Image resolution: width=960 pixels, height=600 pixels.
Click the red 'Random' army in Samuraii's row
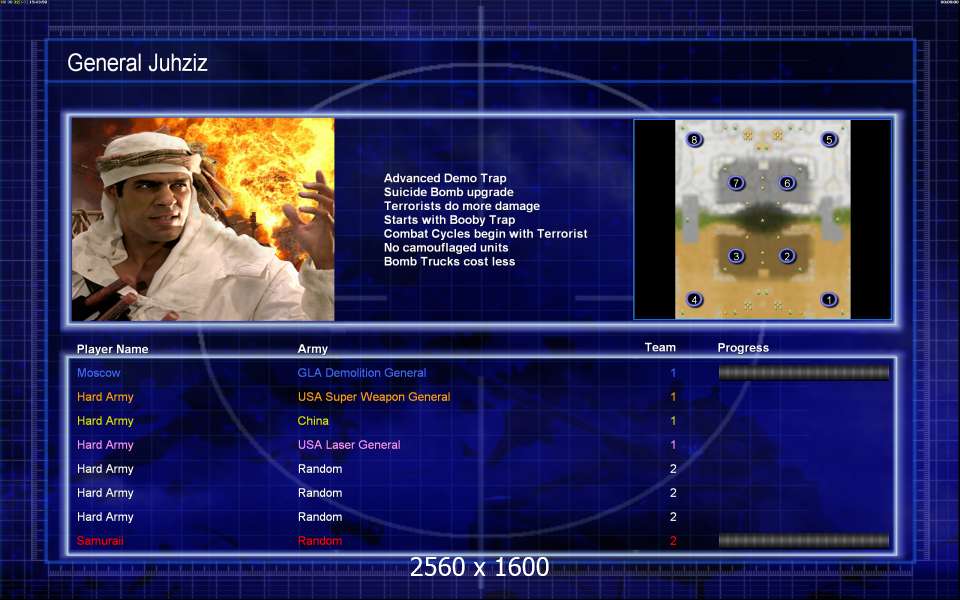(x=320, y=541)
